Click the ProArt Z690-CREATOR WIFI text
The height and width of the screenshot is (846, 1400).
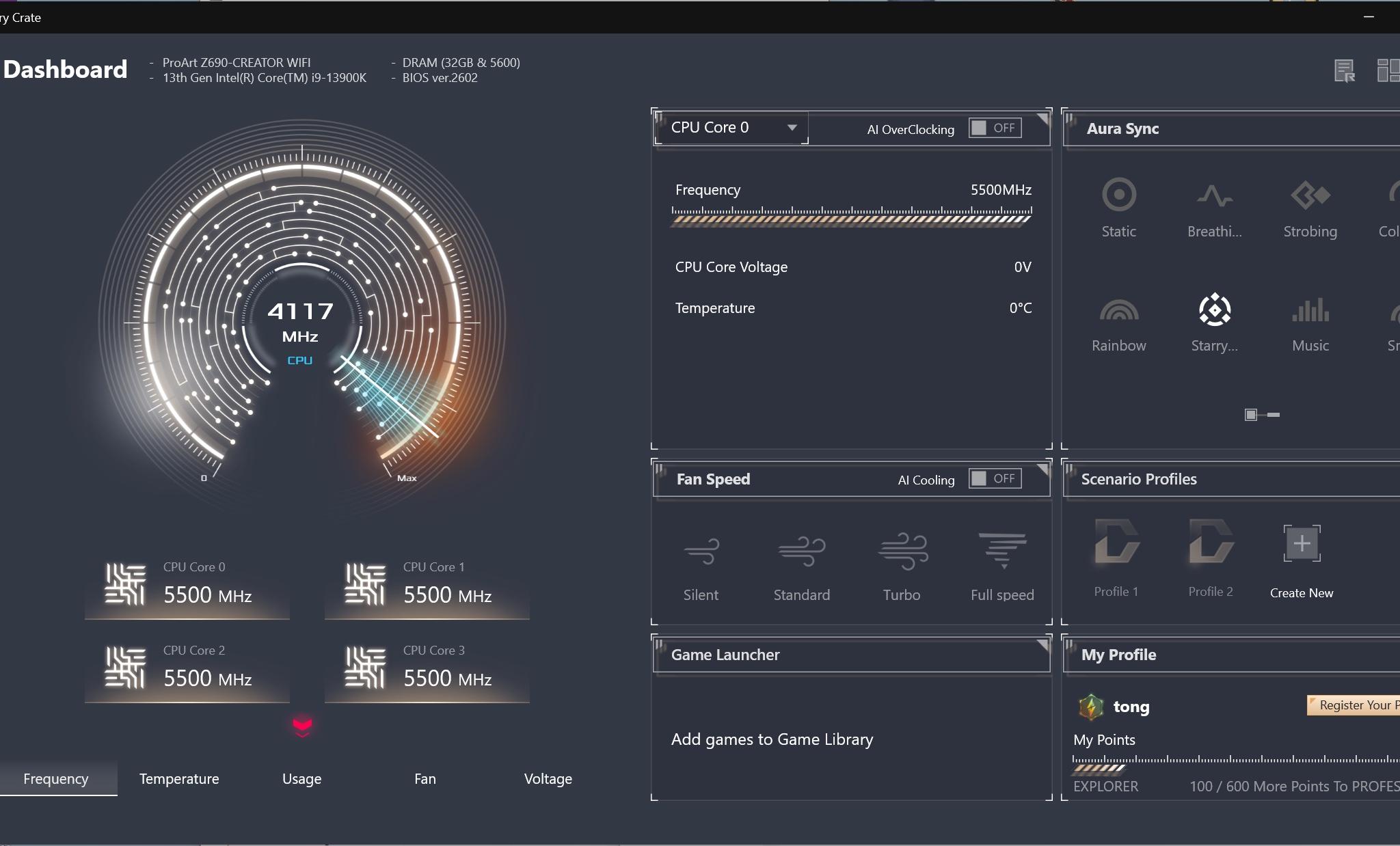237,63
